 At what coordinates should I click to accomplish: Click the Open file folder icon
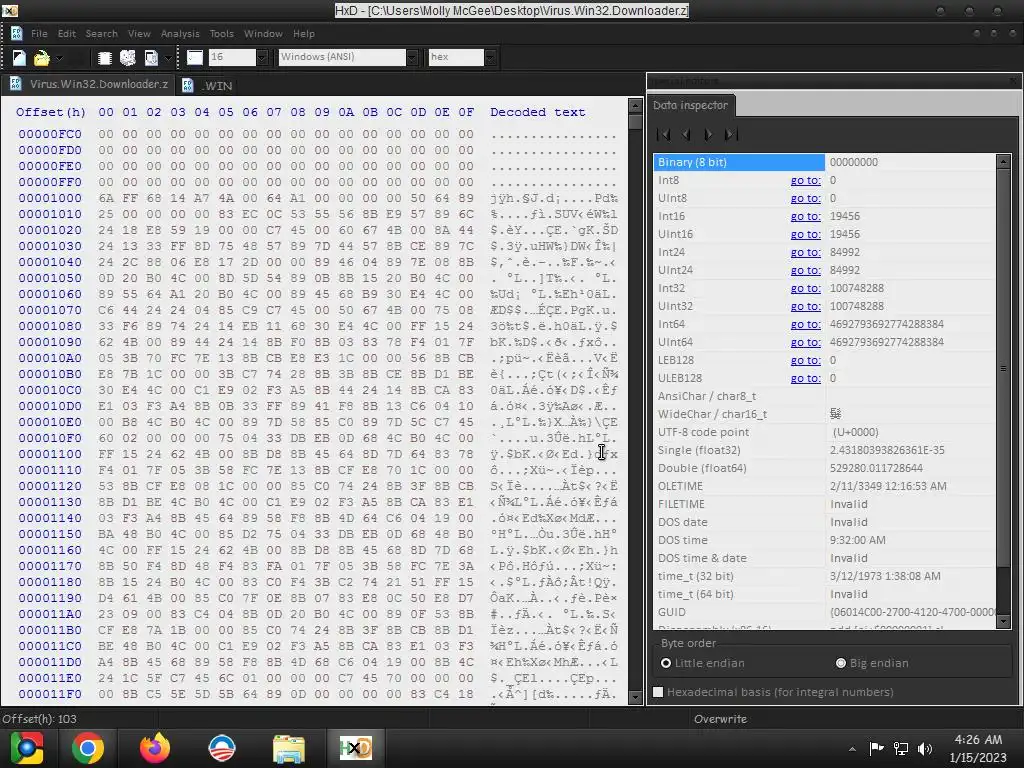pyautogui.click(x=42, y=58)
